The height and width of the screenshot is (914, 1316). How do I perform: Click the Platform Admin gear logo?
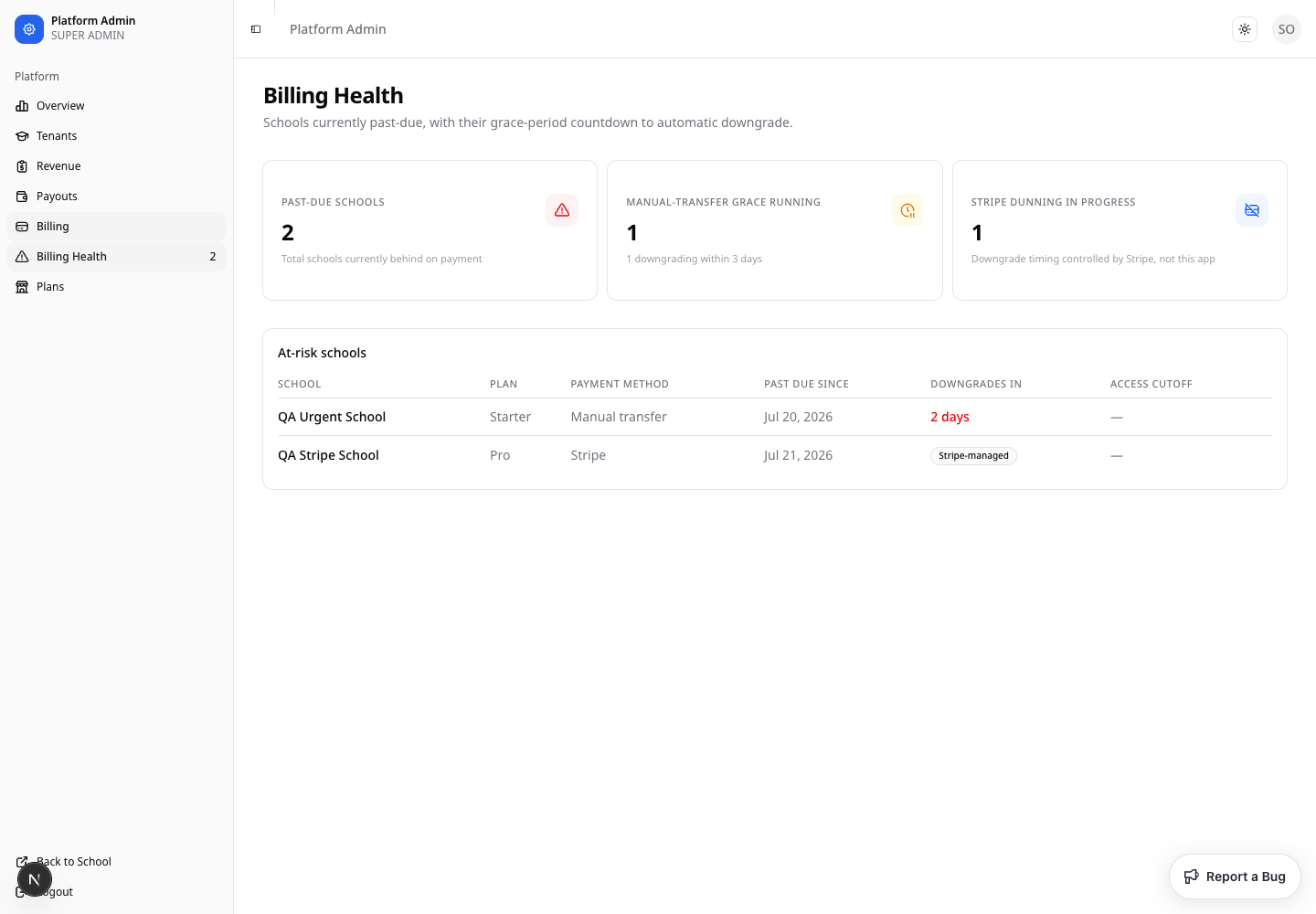[x=29, y=29]
